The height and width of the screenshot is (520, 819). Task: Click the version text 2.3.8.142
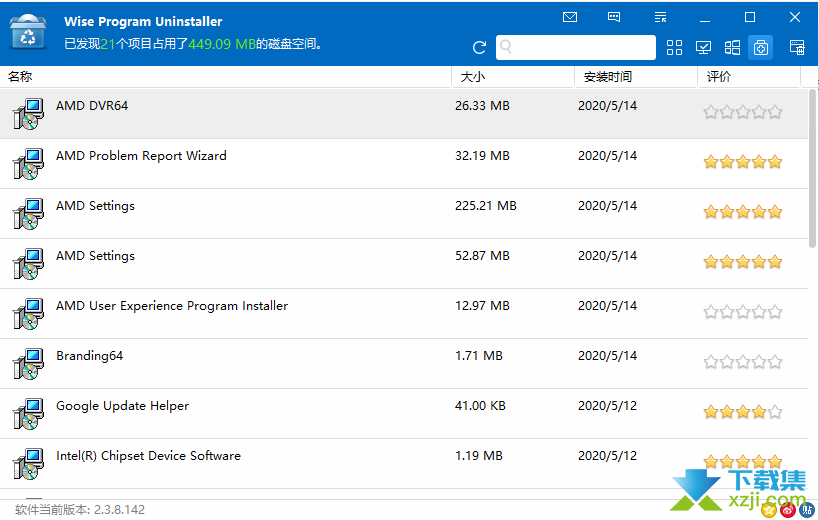pos(119,510)
